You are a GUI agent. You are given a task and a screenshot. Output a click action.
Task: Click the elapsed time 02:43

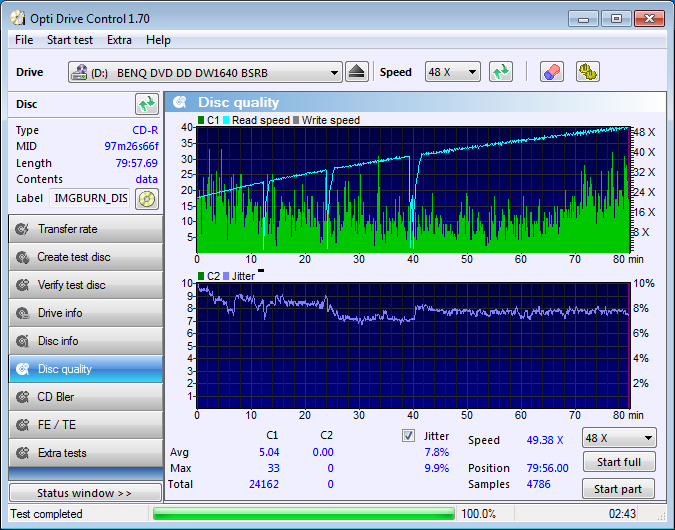point(622,514)
